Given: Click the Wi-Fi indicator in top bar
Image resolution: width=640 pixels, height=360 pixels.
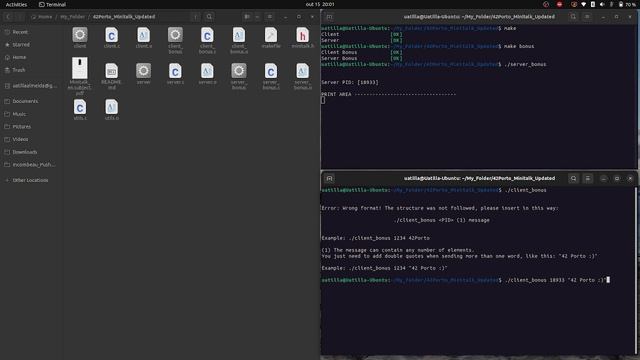Looking at the screenshot, I should pyautogui.click(x=584, y=4).
